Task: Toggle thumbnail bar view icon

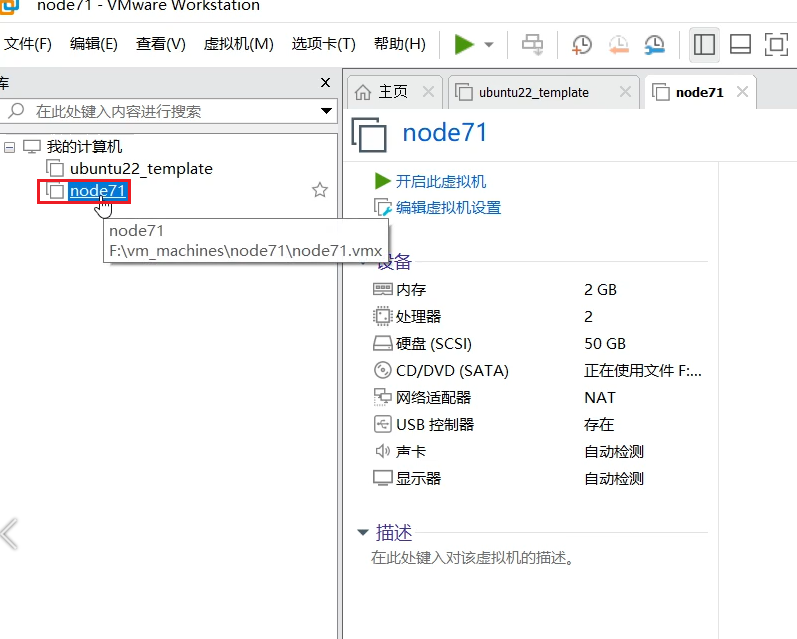Action: pos(740,45)
